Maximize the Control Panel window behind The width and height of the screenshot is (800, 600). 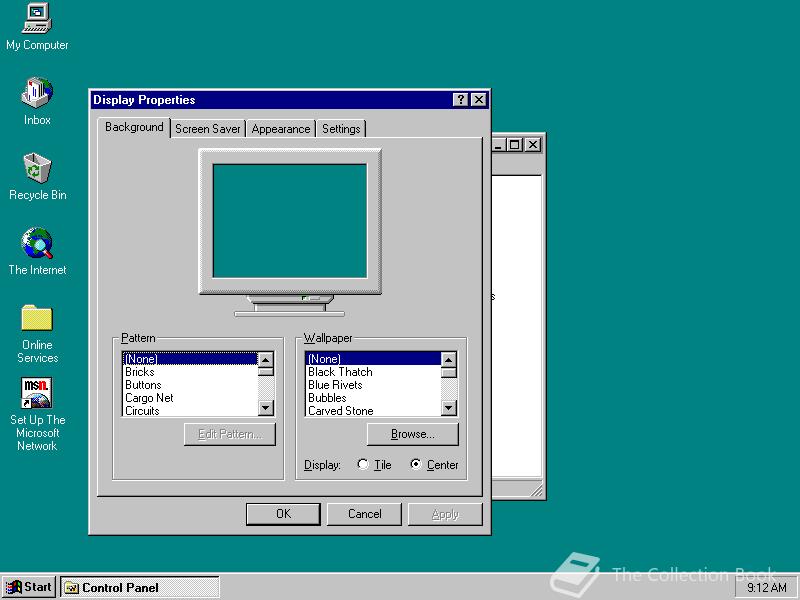[515, 145]
